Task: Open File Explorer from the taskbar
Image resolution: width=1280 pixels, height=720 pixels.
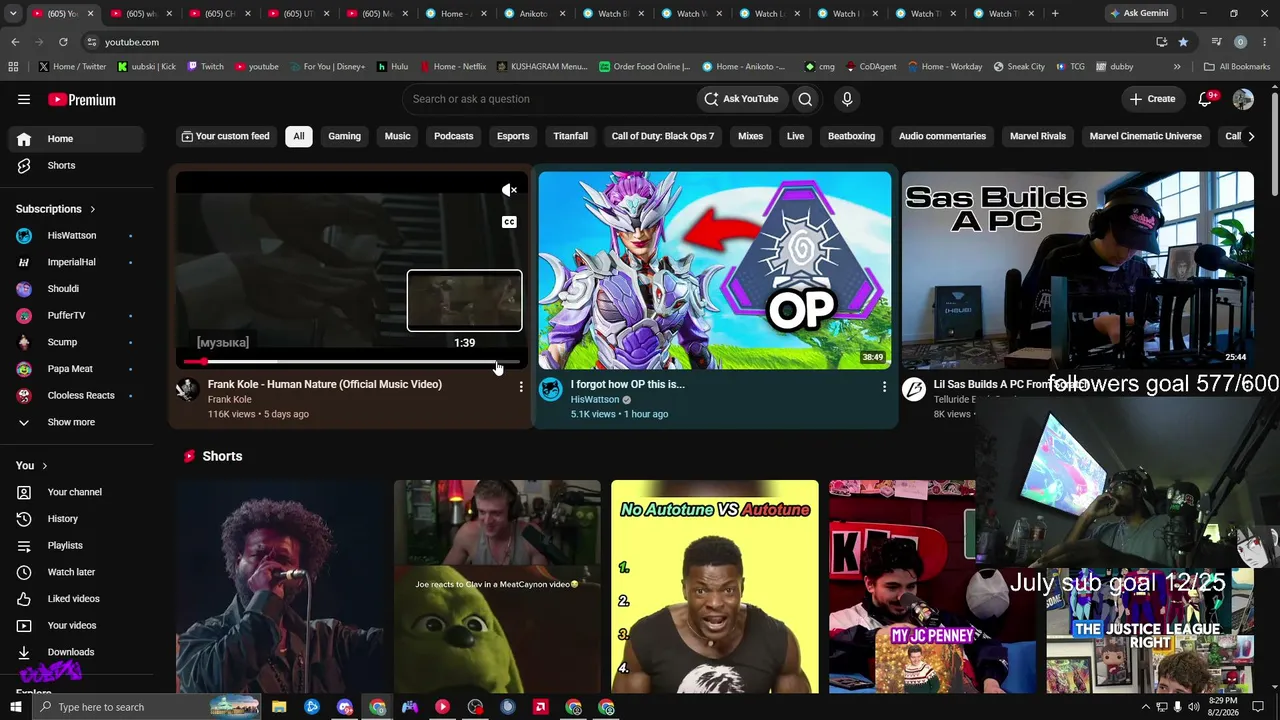Action: tap(279, 707)
